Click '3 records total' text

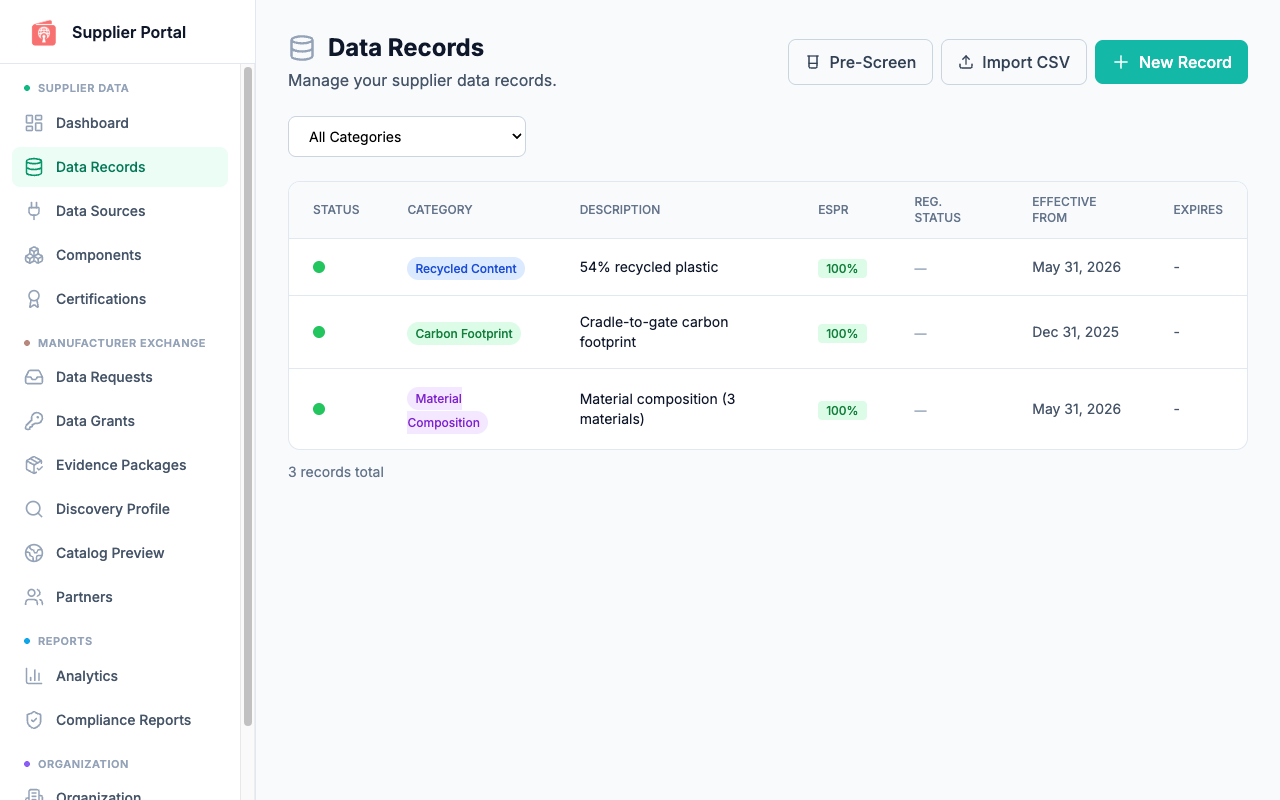pos(336,472)
